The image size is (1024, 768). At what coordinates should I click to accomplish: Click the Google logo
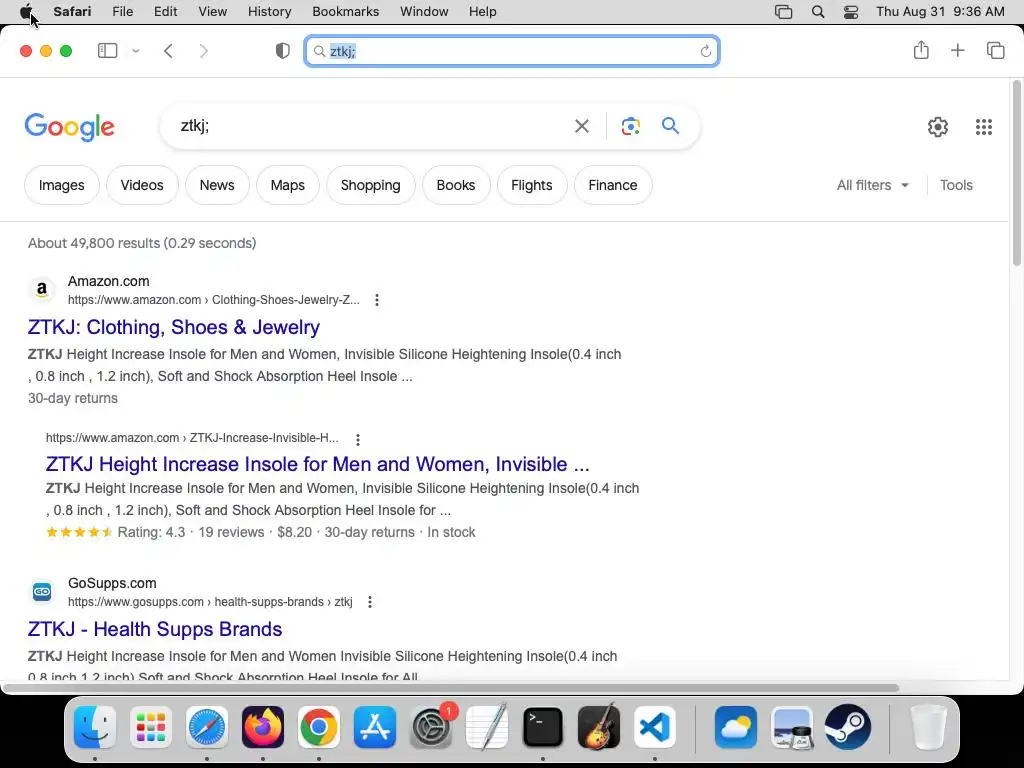point(69,127)
